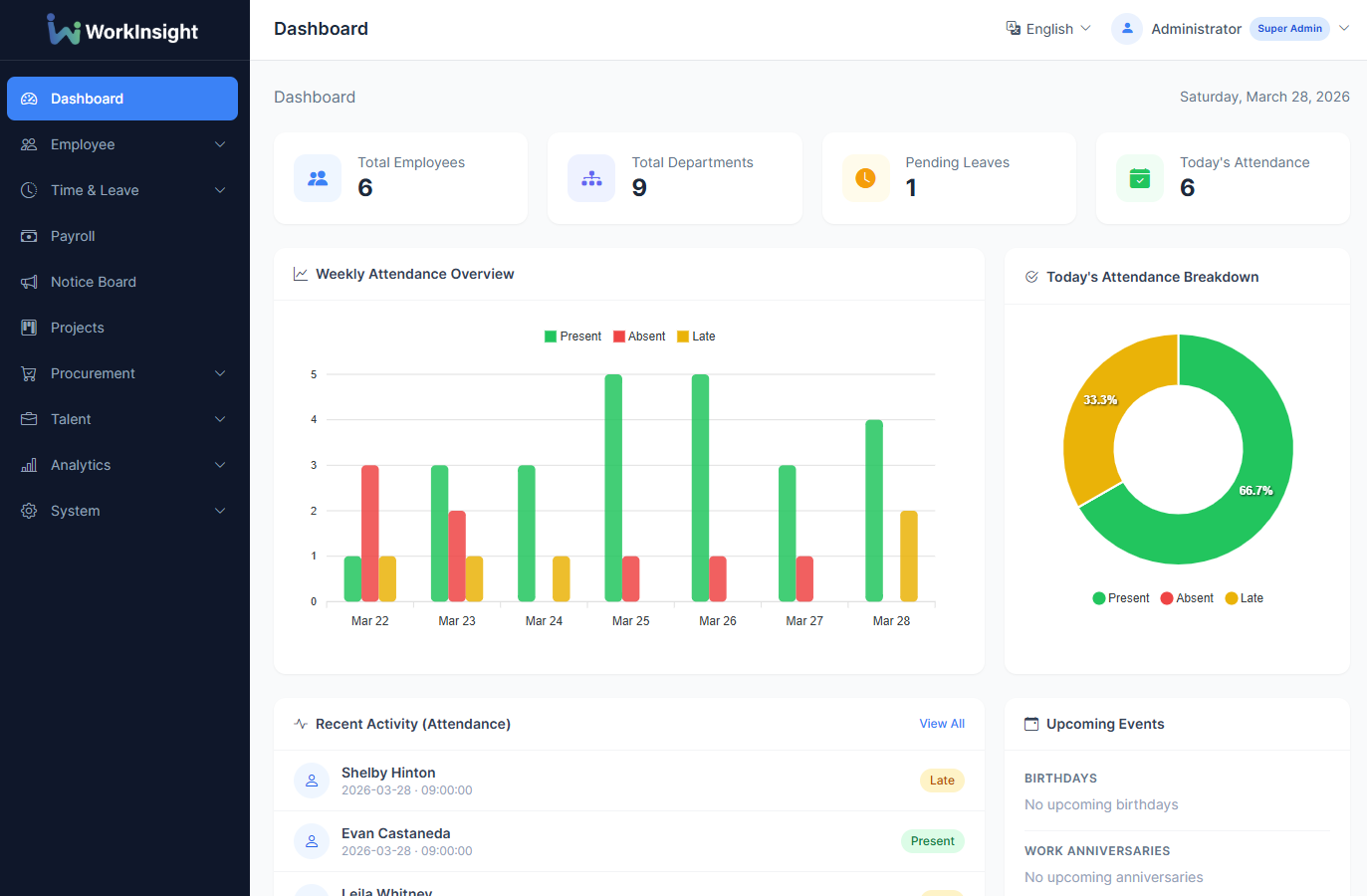Click Shelby Hinton's Late status badge
The image size is (1367, 896).
pyautogui.click(x=941, y=781)
